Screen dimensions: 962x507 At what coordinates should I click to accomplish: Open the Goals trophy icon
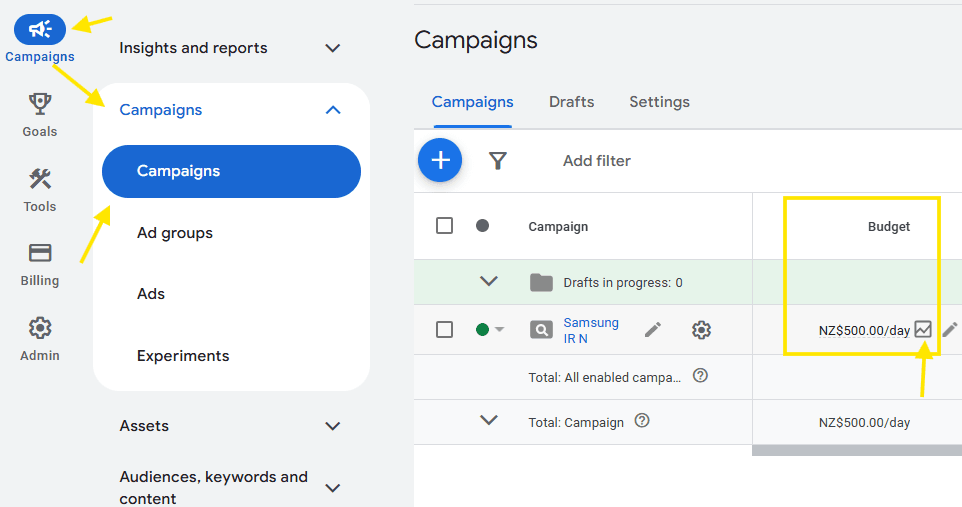tap(40, 104)
